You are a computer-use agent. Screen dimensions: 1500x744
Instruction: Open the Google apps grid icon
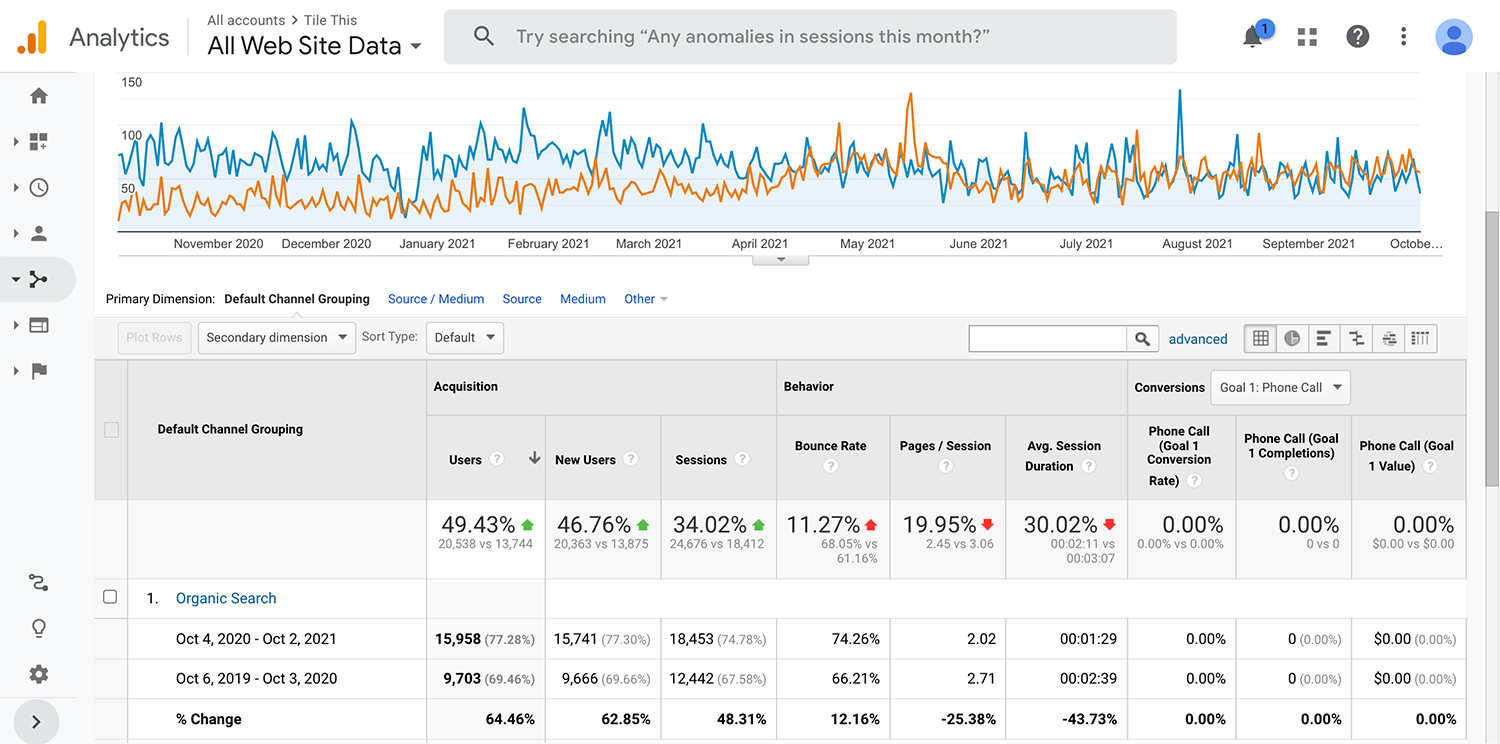pos(1306,37)
